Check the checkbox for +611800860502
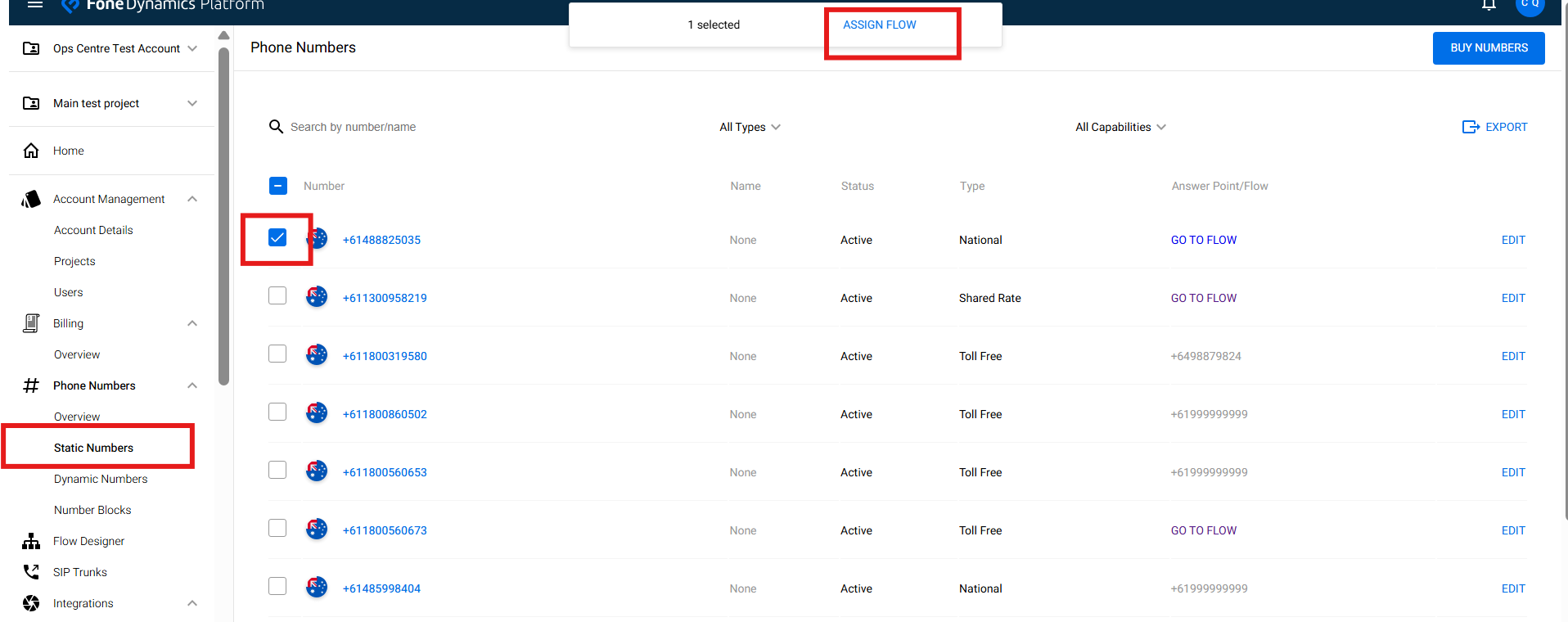1568x622 pixels. [x=277, y=412]
